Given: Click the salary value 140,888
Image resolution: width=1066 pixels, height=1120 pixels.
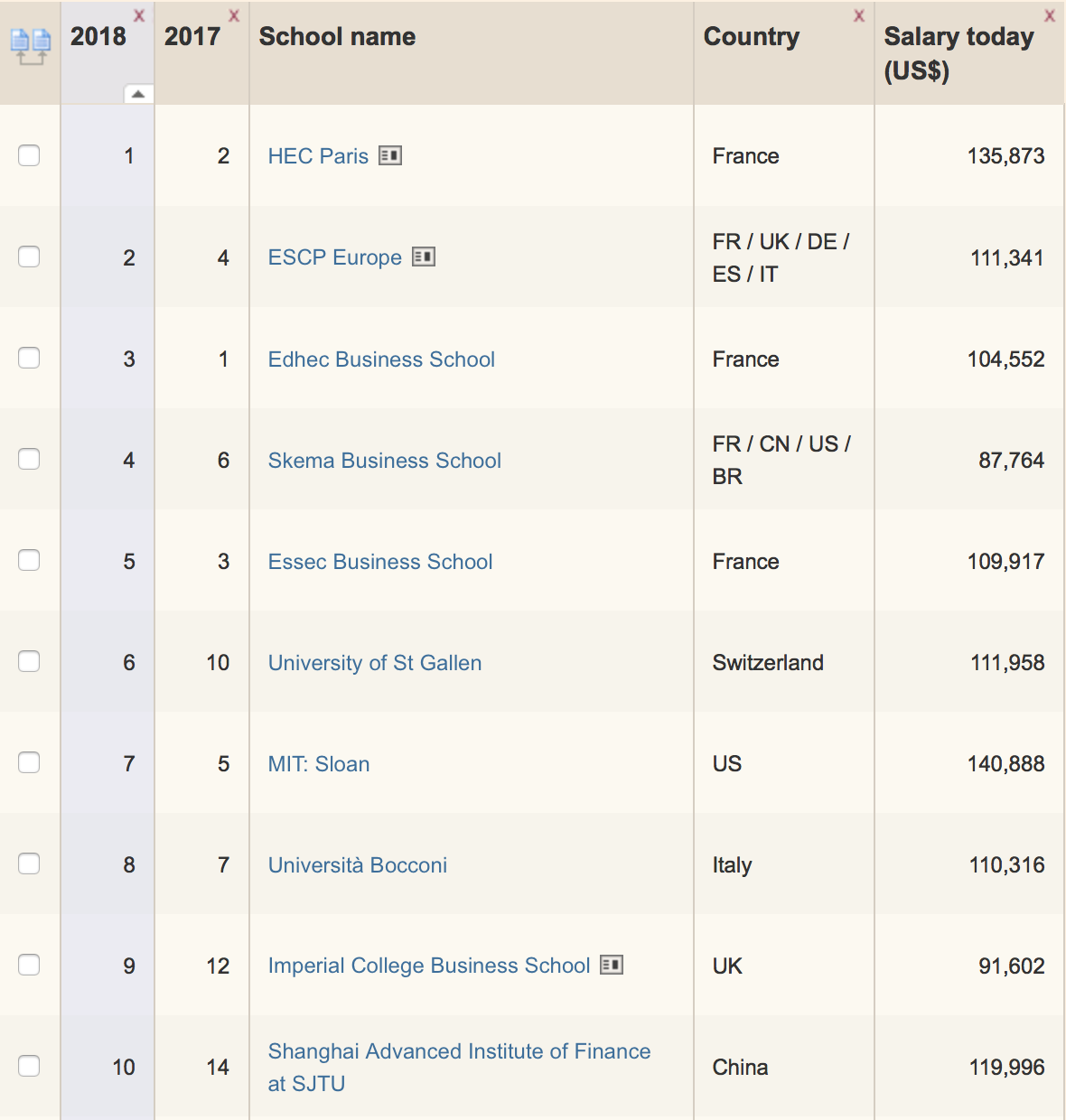Looking at the screenshot, I should pos(1005,763).
